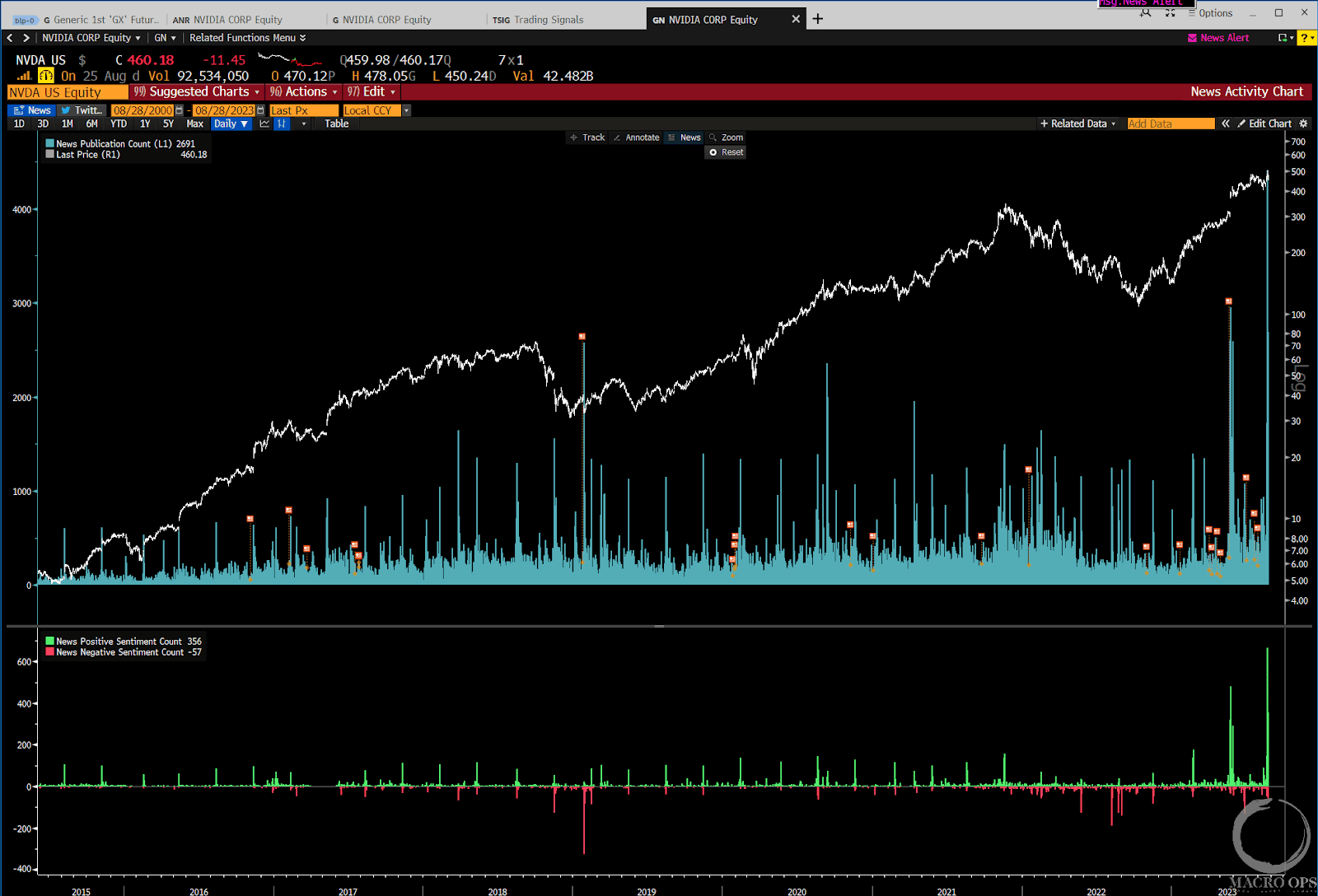Switch to line chart type icon
The image size is (1318, 896).
(x=264, y=124)
